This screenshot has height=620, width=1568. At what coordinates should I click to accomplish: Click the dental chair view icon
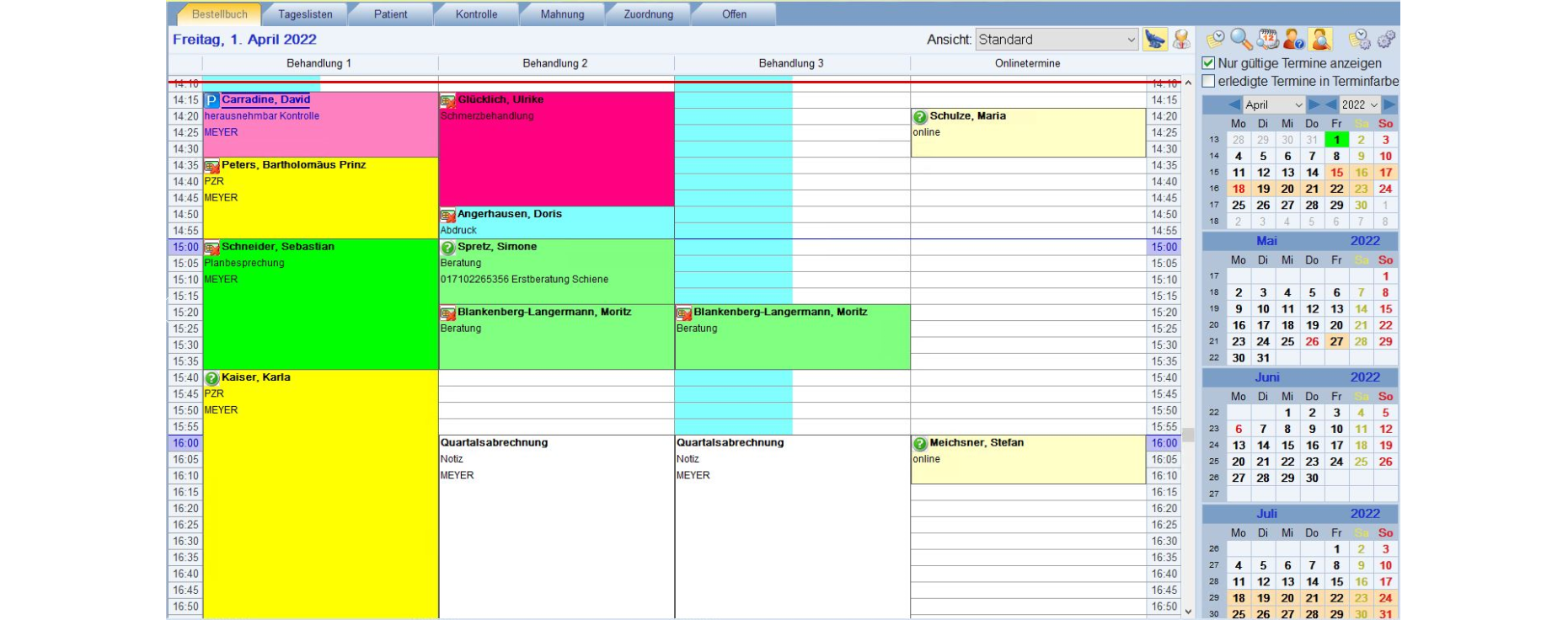[1155, 40]
